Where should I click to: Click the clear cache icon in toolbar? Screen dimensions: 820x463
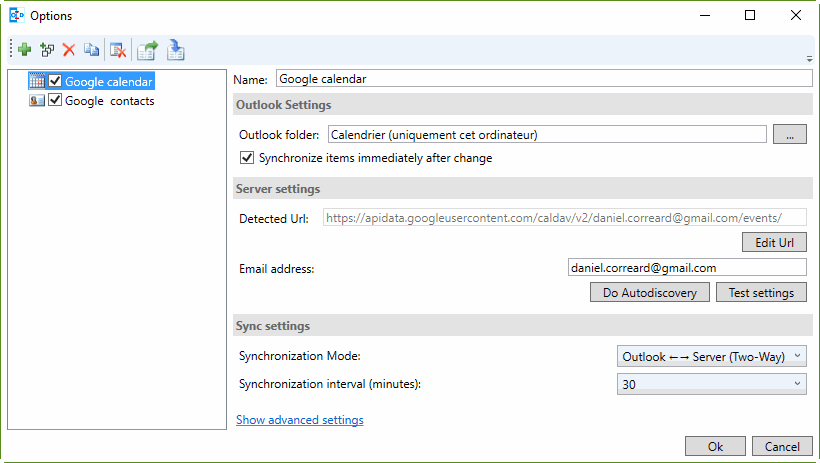click(117, 49)
